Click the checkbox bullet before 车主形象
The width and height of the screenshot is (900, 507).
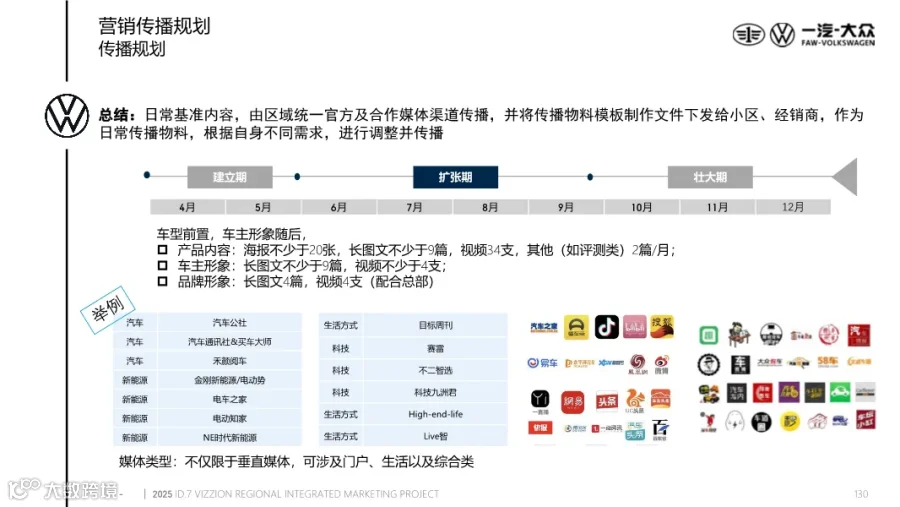pos(162,266)
